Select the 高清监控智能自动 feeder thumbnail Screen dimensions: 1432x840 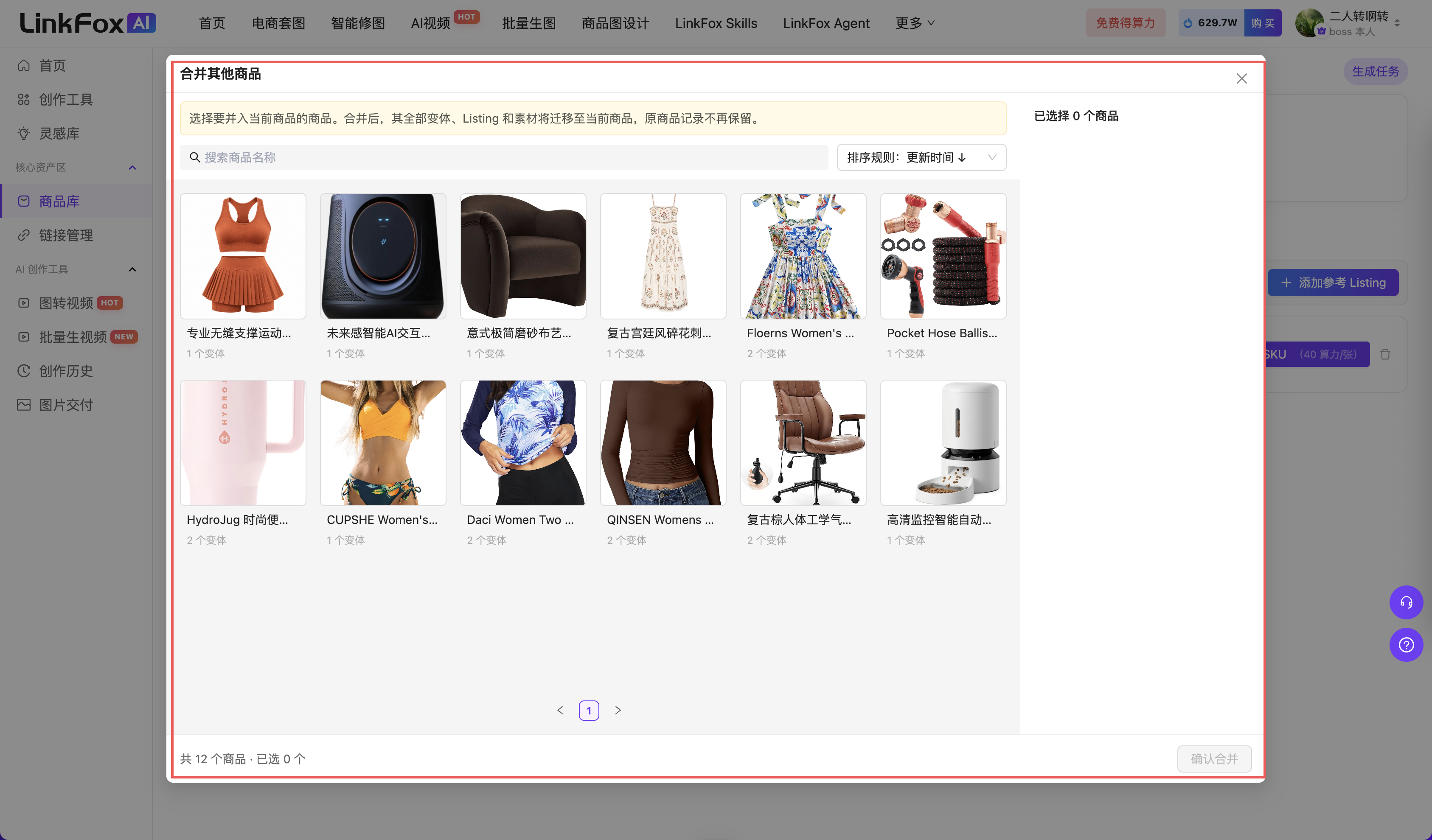point(943,442)
